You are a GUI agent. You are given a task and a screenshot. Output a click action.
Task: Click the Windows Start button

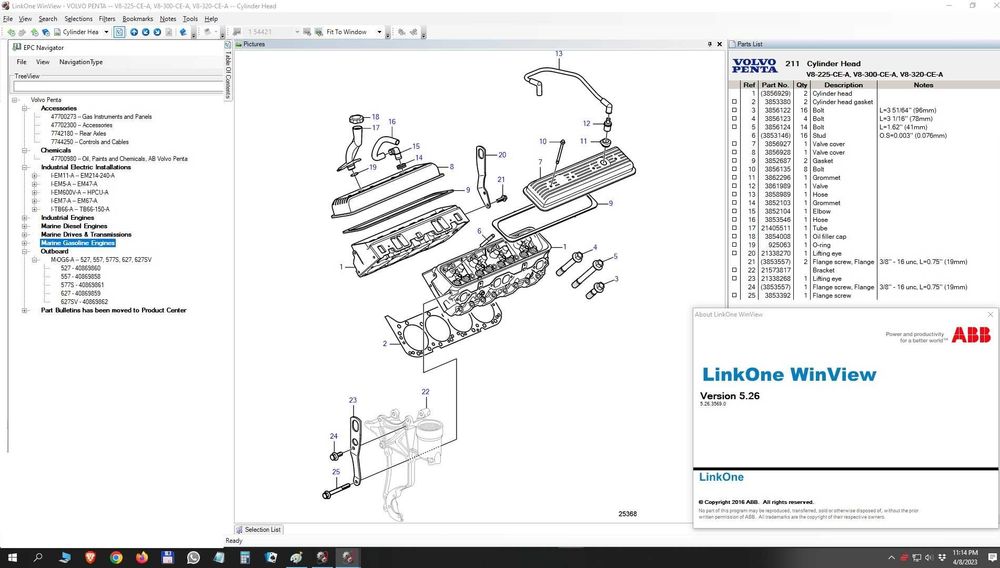tap(12, 557)
